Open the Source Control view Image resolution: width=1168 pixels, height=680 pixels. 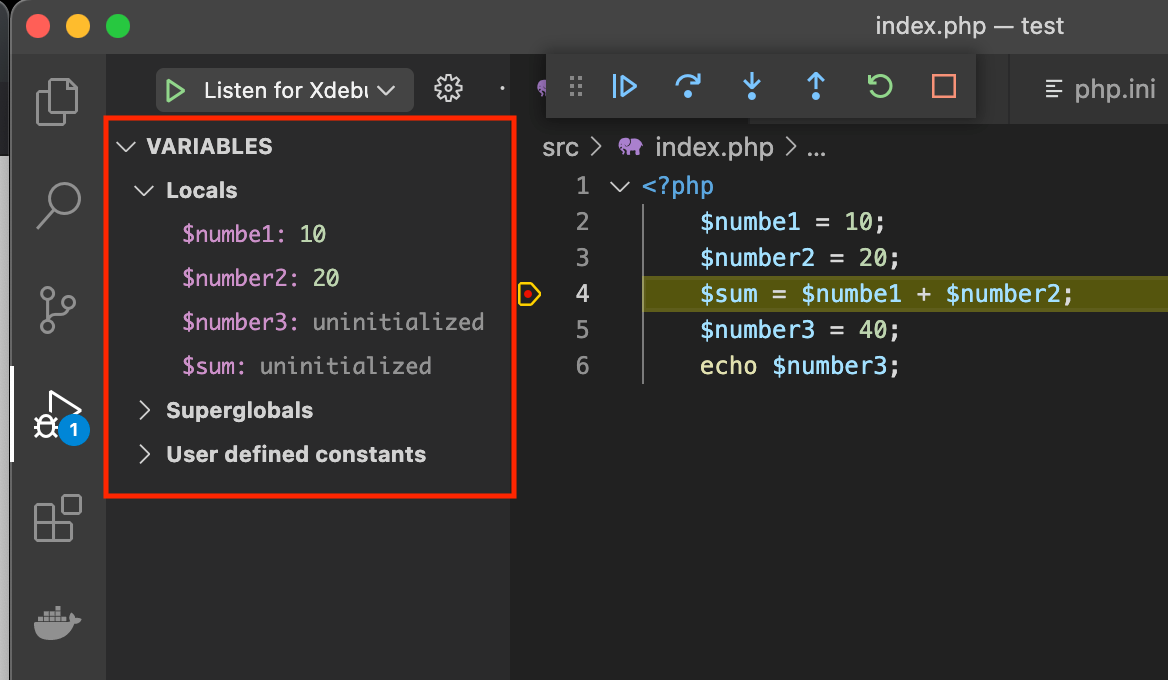pos(57,310)
